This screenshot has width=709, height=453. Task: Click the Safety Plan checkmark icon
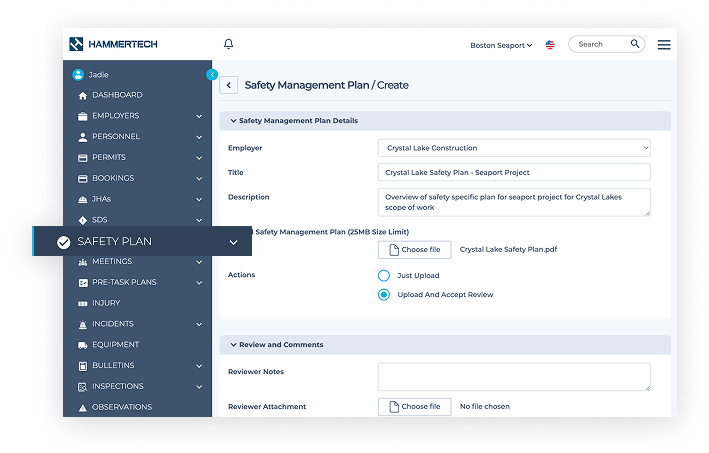64,242
